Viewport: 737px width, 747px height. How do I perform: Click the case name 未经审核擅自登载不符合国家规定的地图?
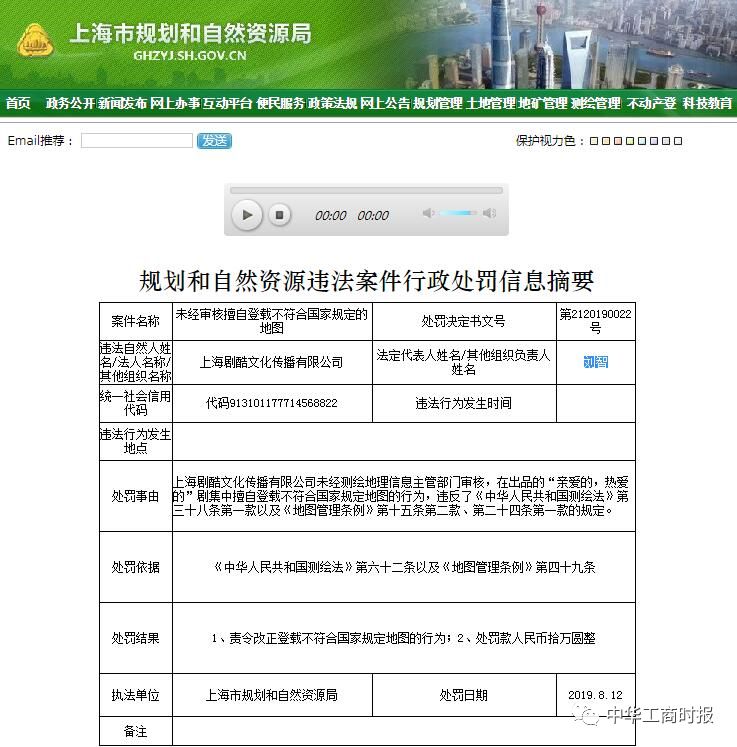272,321
